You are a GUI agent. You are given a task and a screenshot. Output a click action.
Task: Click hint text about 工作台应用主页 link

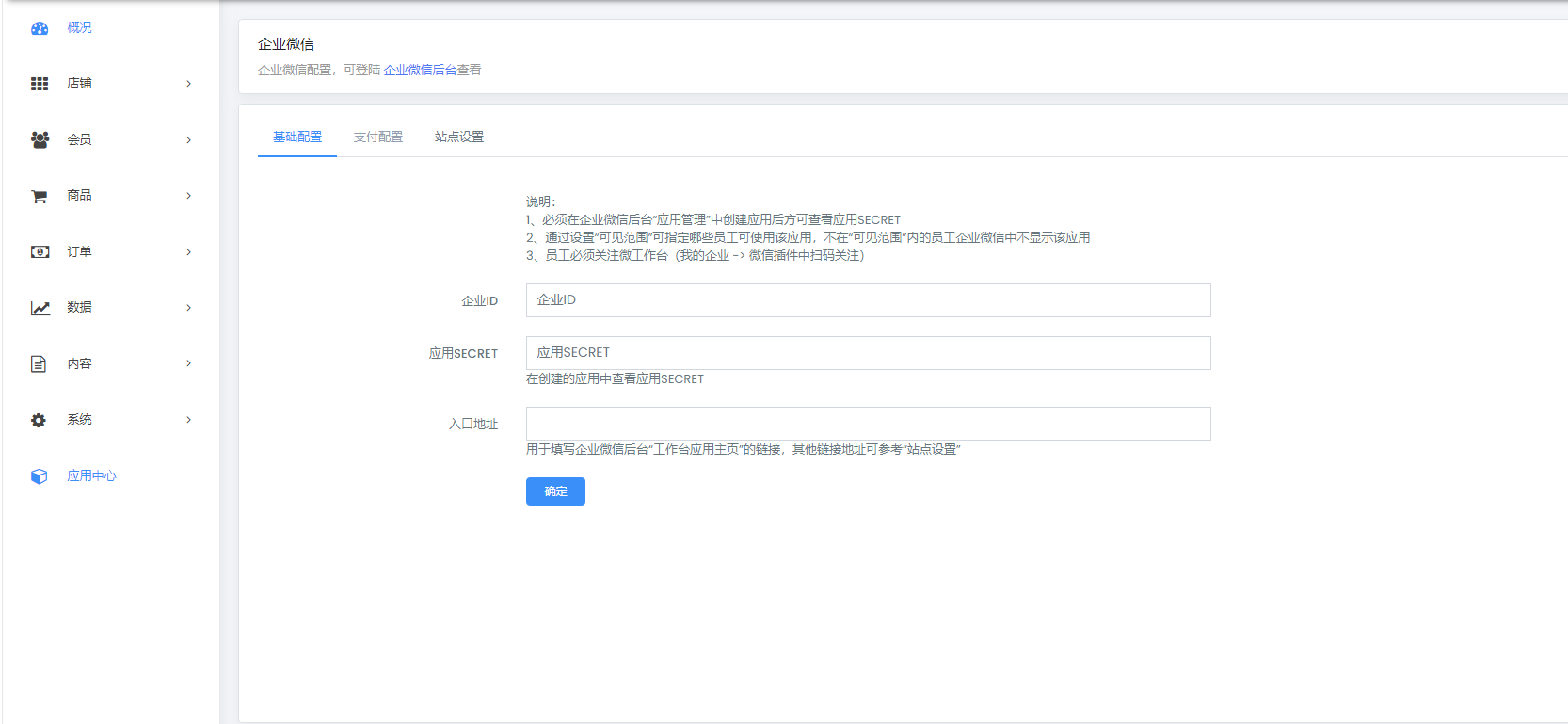(x=743, y=450)
